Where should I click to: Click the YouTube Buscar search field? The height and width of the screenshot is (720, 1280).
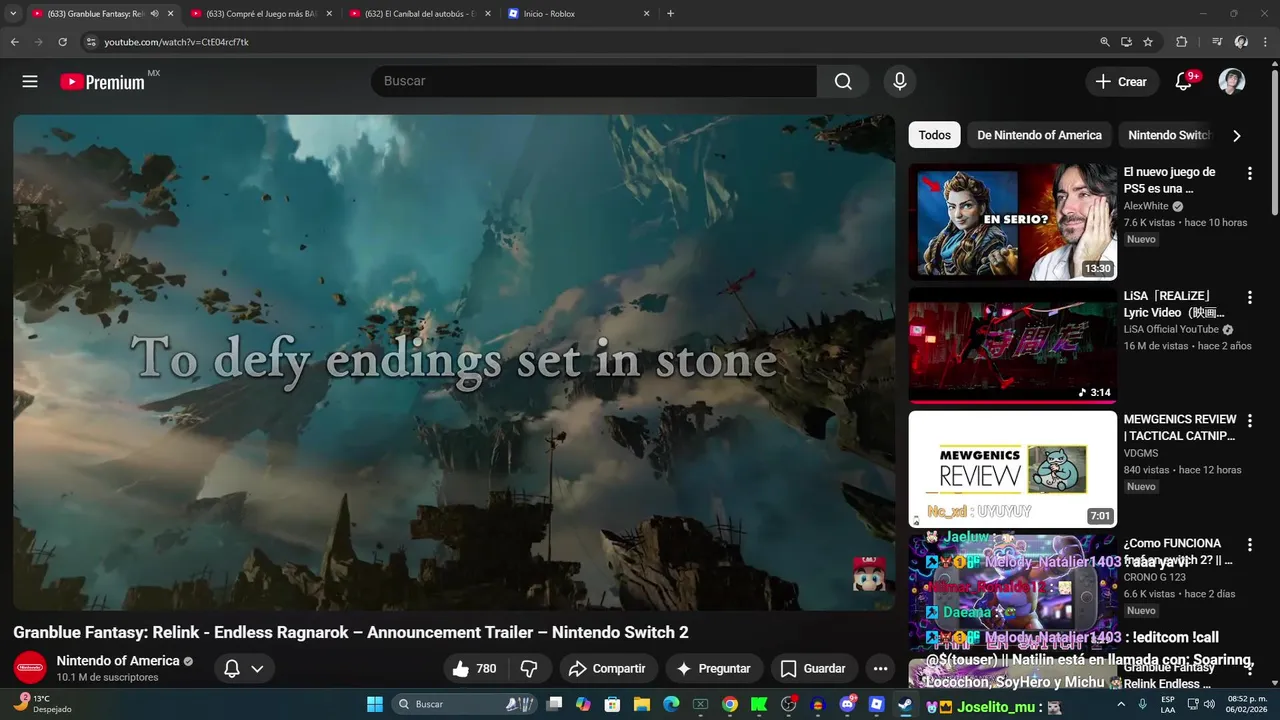click(594, 82)
